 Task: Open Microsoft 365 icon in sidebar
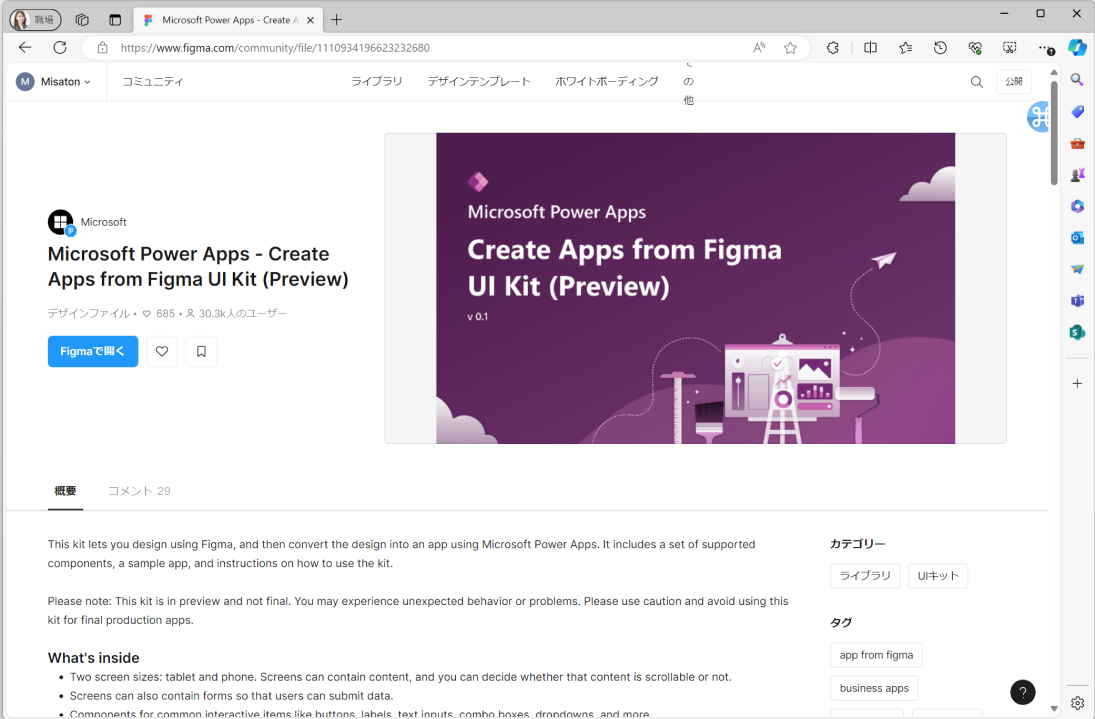[x=1078, y=206]
